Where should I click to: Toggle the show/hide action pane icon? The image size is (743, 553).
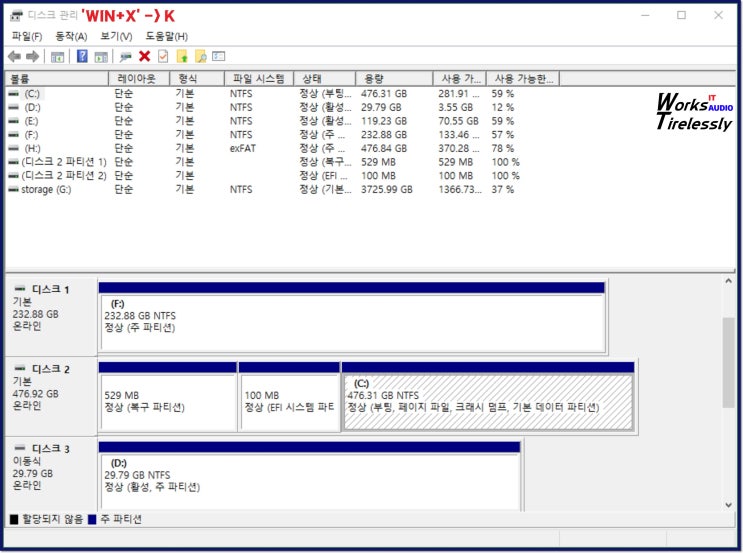coord(101,57)
